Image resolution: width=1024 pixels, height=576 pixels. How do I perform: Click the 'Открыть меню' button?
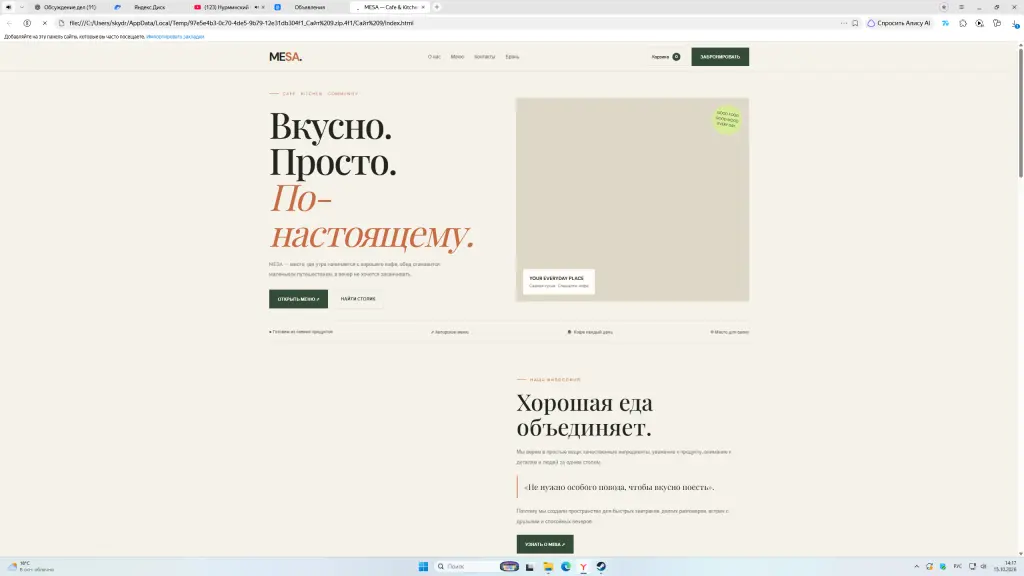pos(298,299)
